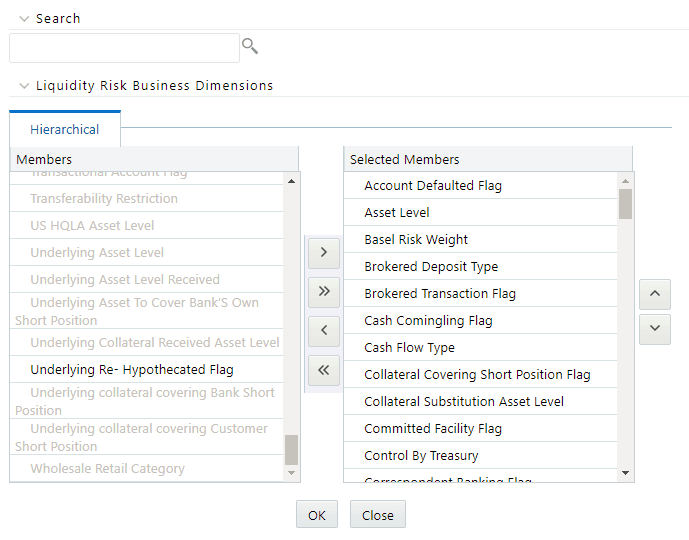The image size is (689, 540).
Task: Select US HQLA Asset Level member
Action: point(147,225)
